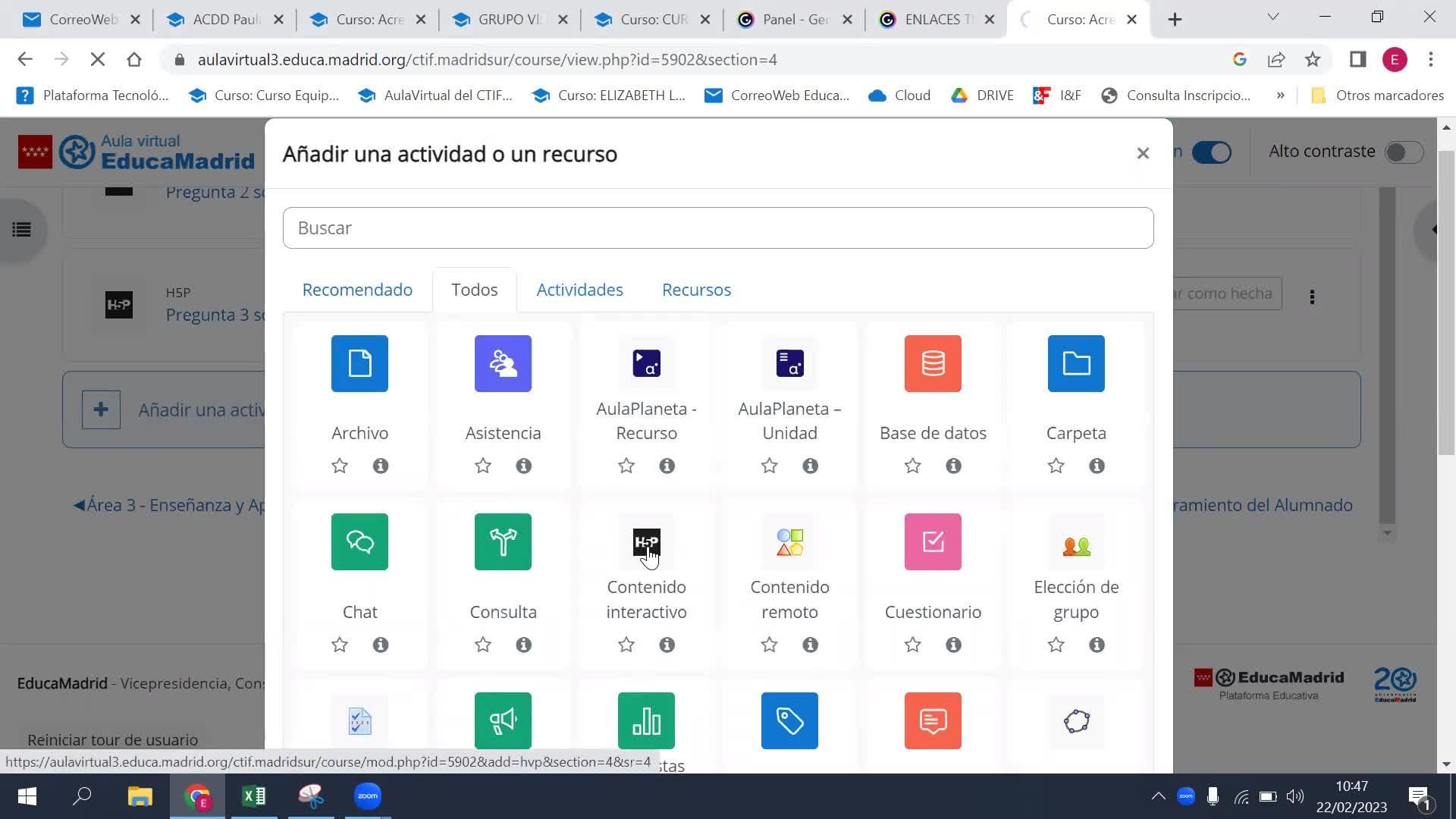The width and height of the screenshot is (1456, 819).
Task: Star the Cuestionario activity as favorite
Action: pos(912,645)
